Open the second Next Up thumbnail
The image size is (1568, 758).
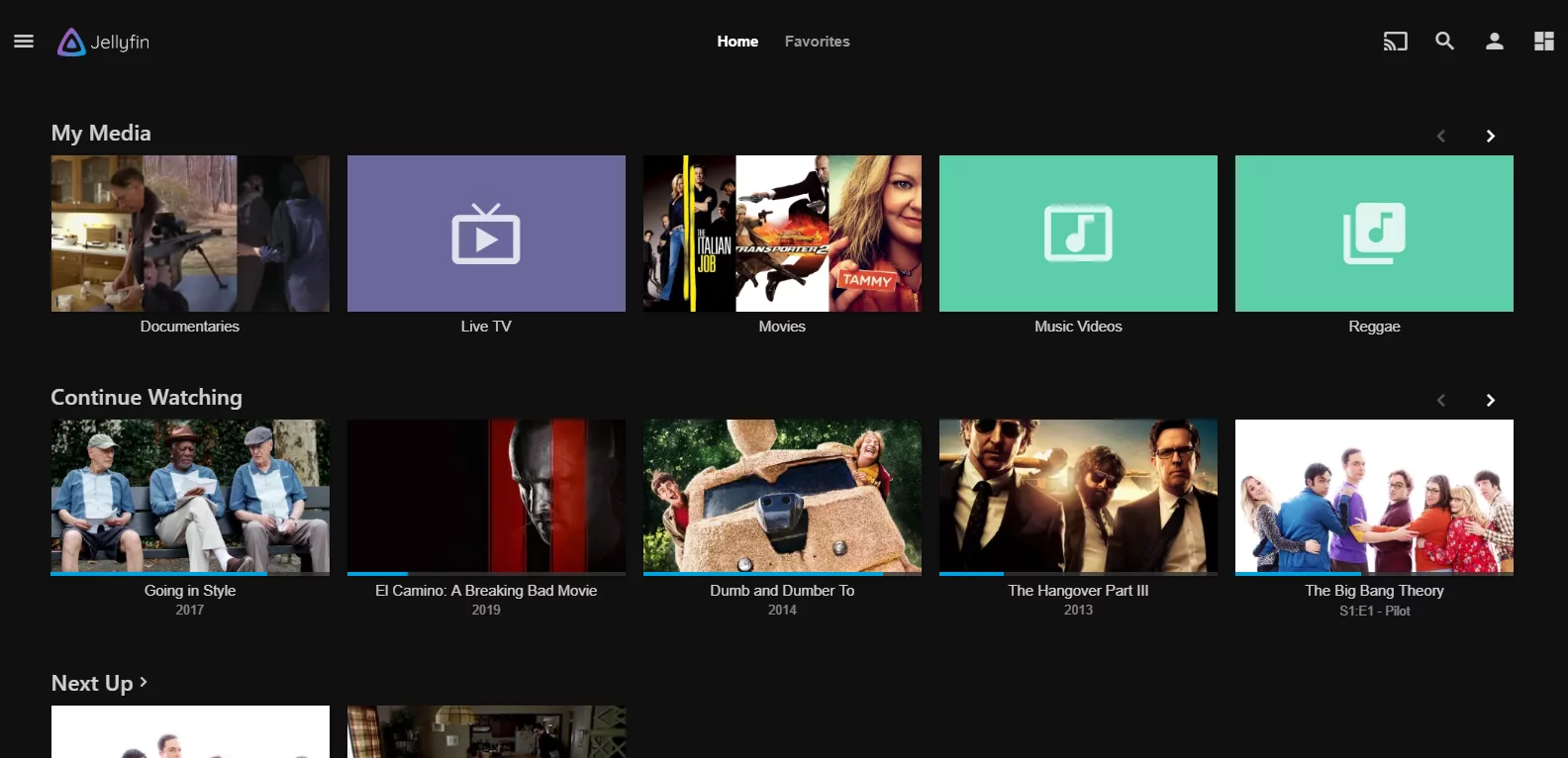[486, 731]
